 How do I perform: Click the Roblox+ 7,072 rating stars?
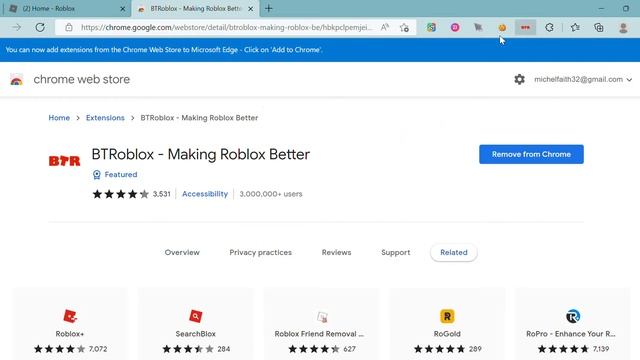tap(60, 349)
